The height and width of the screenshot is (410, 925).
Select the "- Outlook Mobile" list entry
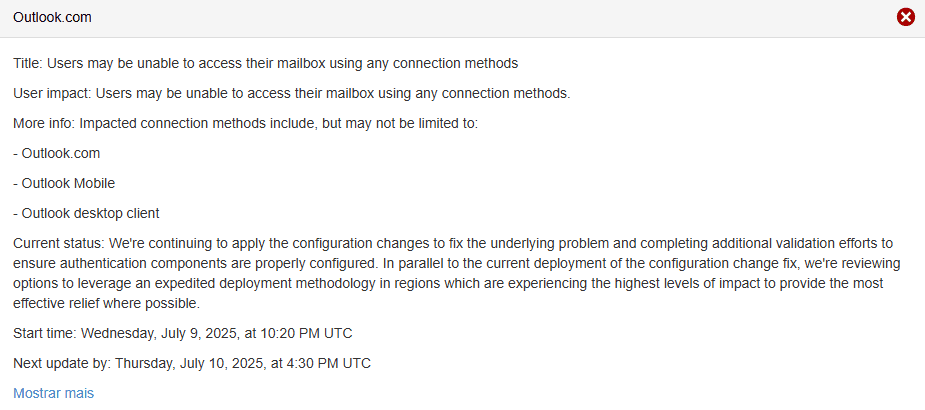[x=64, y=183]
